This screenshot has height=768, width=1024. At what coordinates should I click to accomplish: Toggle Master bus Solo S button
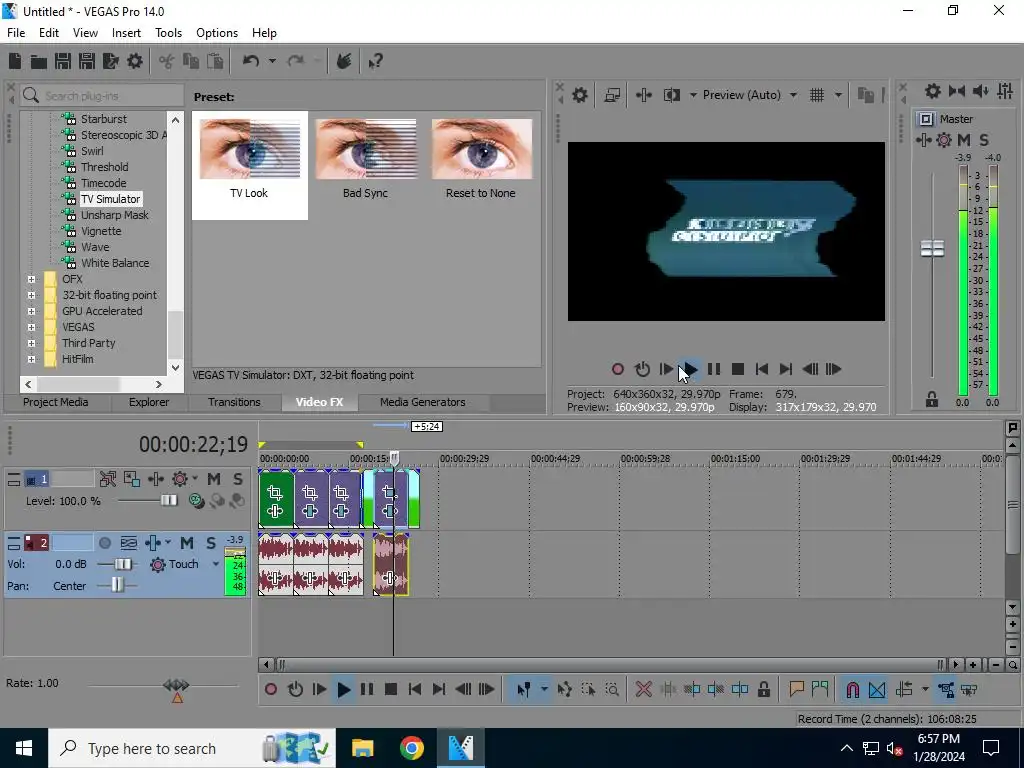pos(984,140)
